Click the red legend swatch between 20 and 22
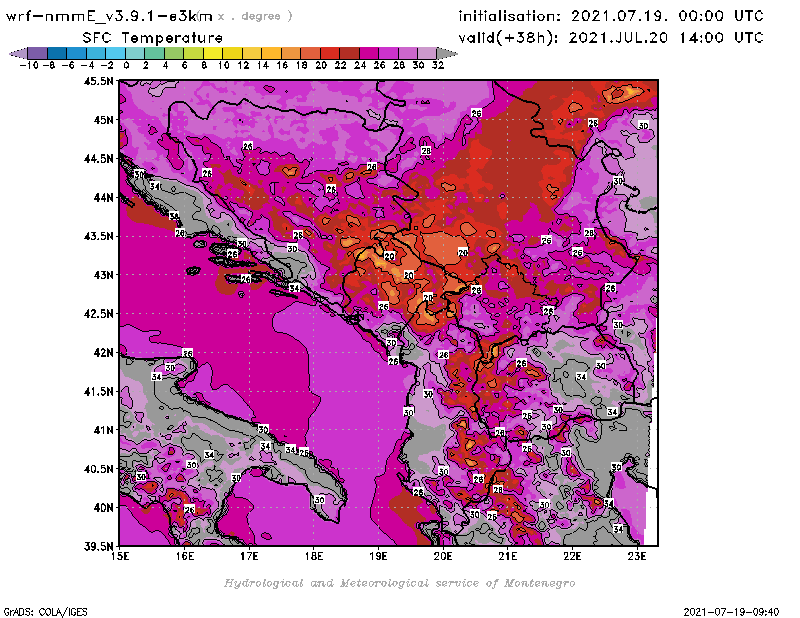Screen dimensions: 800x618 click(330, 53)
